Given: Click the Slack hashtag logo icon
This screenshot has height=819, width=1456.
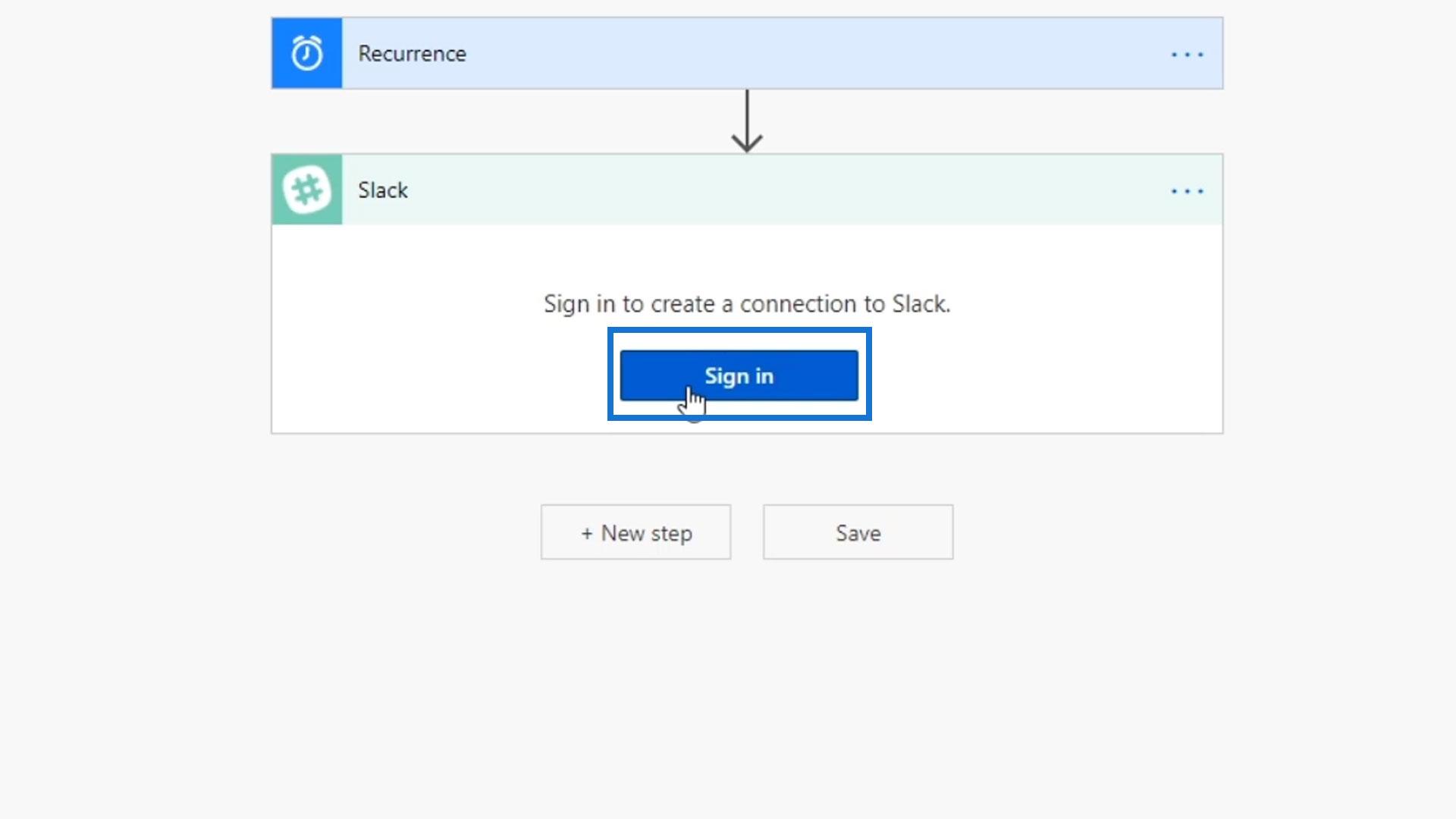Looking at the screenshot, I should pos(306,190).
